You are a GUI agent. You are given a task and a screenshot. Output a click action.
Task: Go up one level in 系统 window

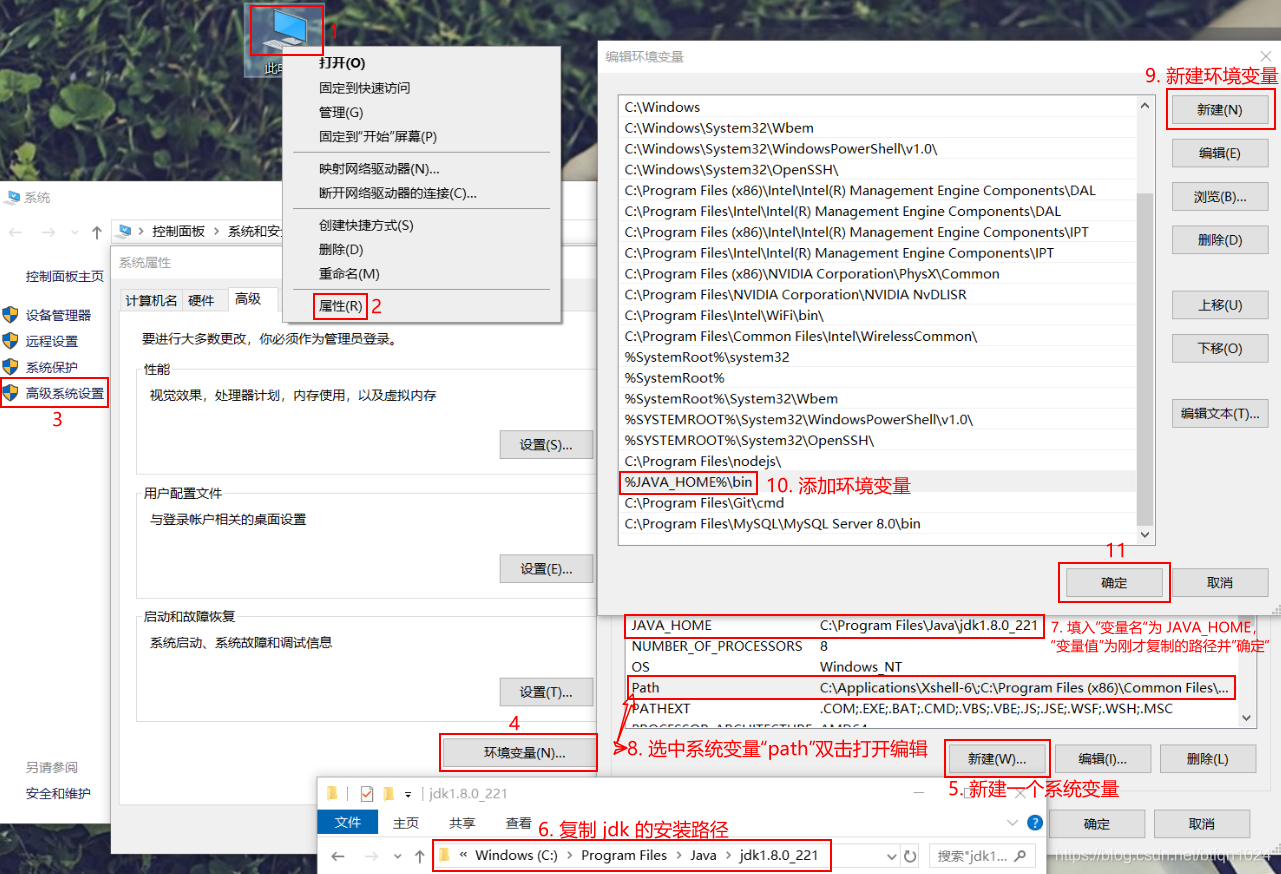click(97, 231)
